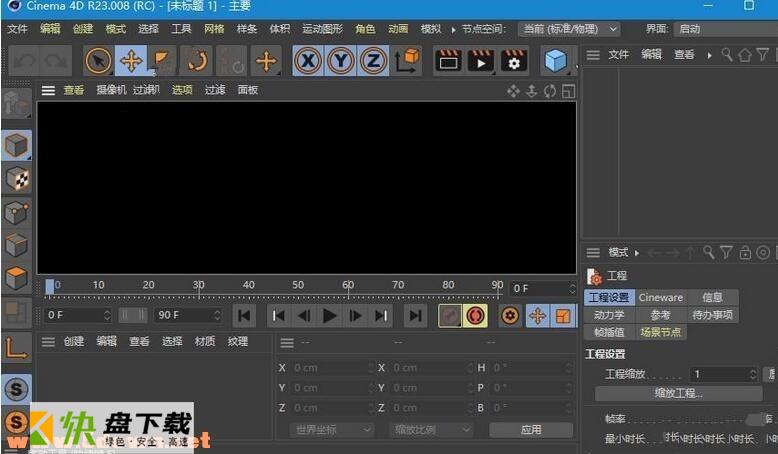Click the 应用 apply button
The image size is (778, 454).
pyautogui.click(x=531, y=430)
